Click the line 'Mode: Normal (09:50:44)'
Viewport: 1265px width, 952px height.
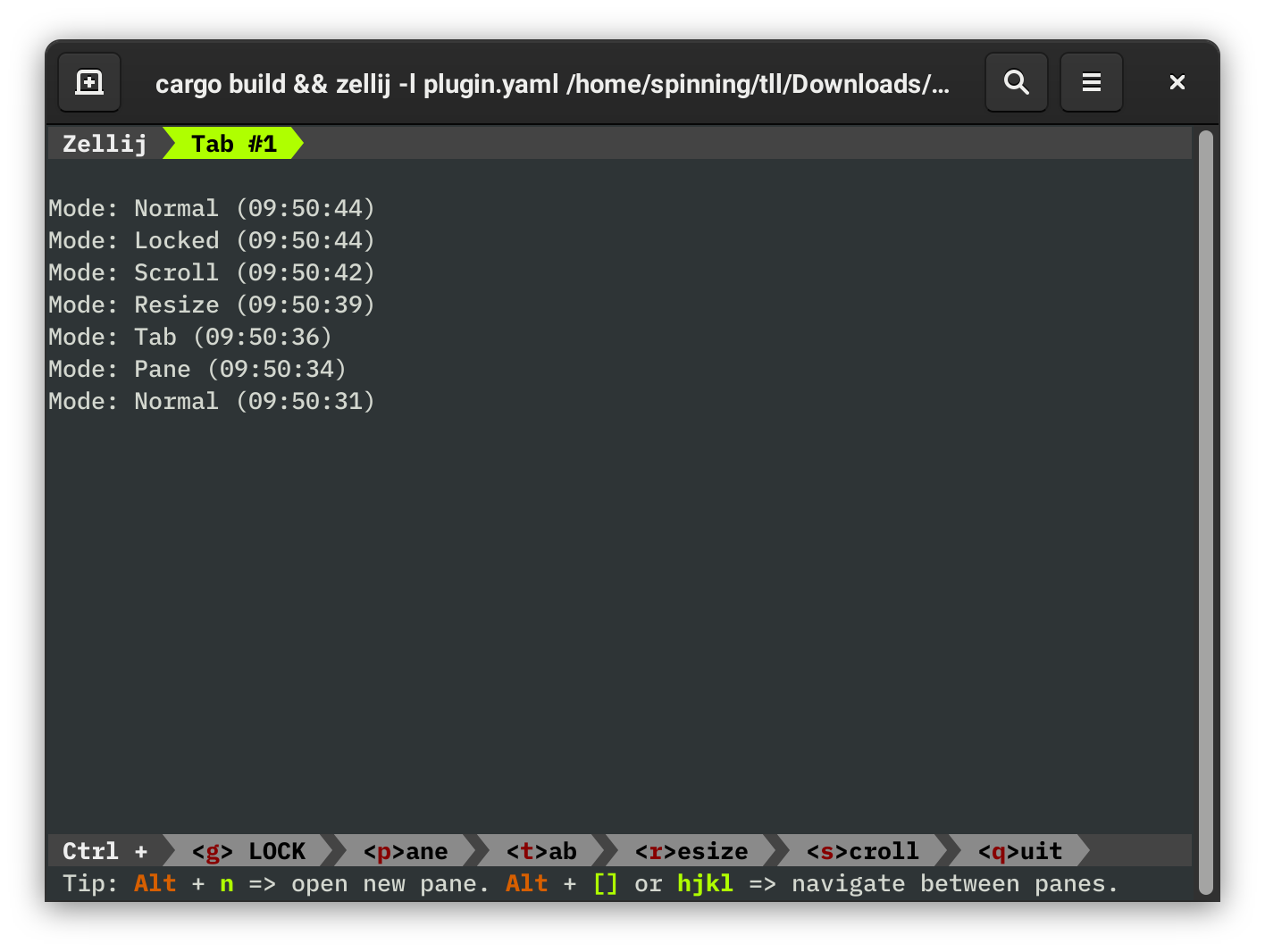pyautogui.click(x=212, y=208)
